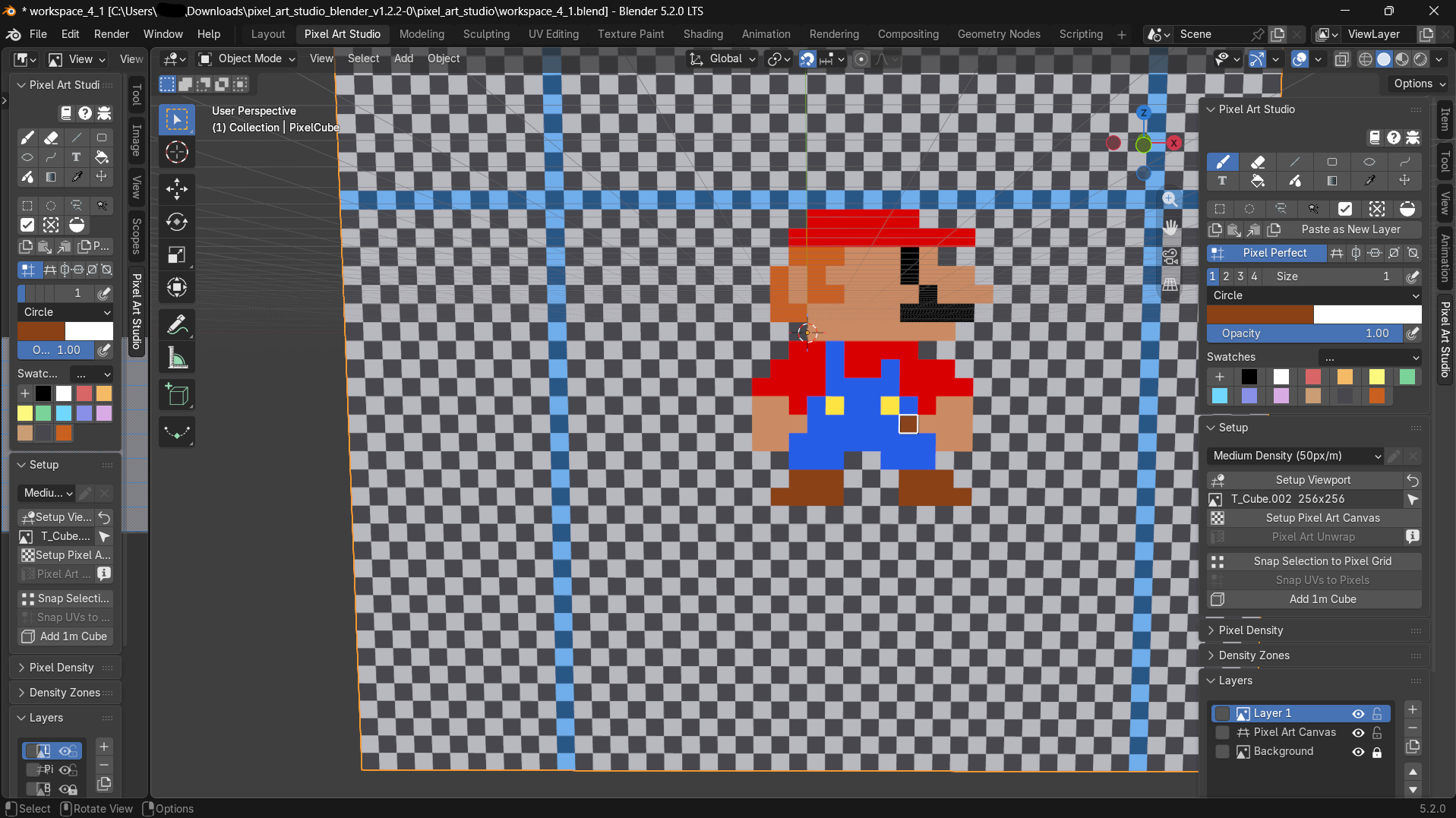Toggle the Layer 1 lock icon

1377,713
